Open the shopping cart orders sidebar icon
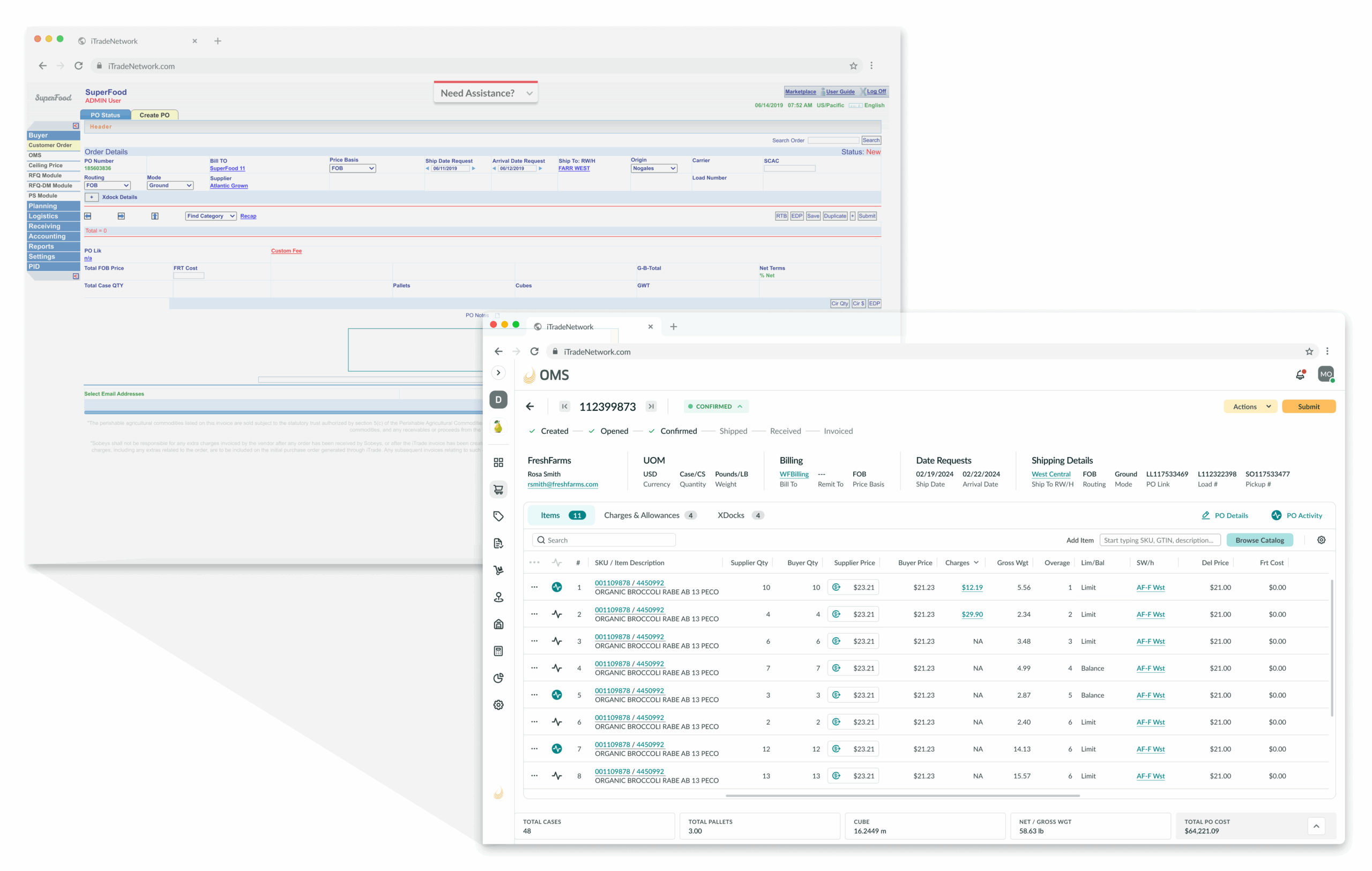The height and width of the screenshot is (871, 1372). click(x=498, y=489)
